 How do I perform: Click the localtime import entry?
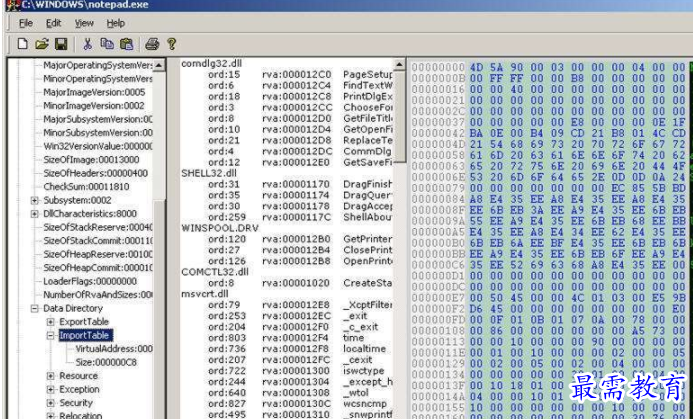364,349
